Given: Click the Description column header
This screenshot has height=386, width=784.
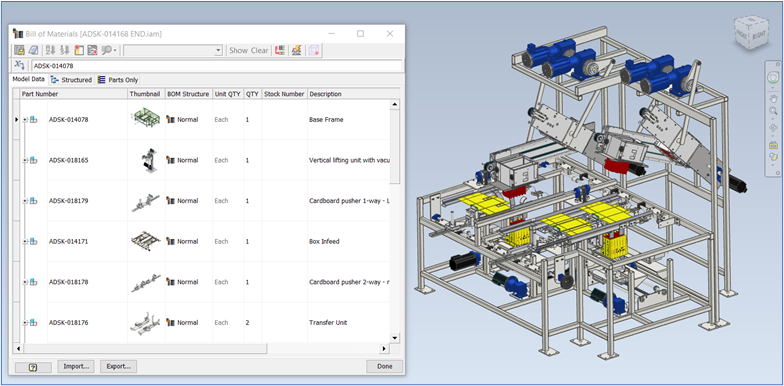Looking at the screenshot, I should 348,94.
